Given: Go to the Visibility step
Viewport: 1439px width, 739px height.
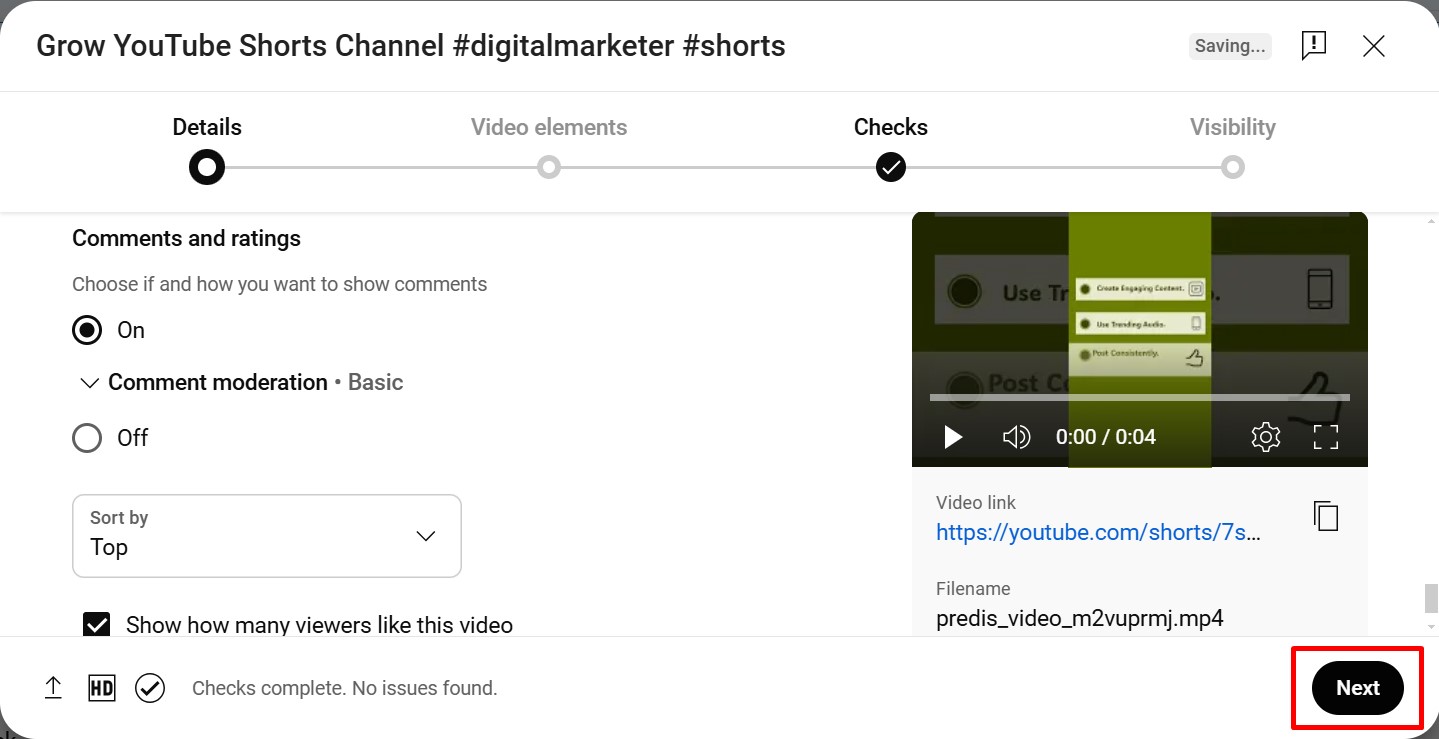Looking at the screenshot, I should [1232, 147].
